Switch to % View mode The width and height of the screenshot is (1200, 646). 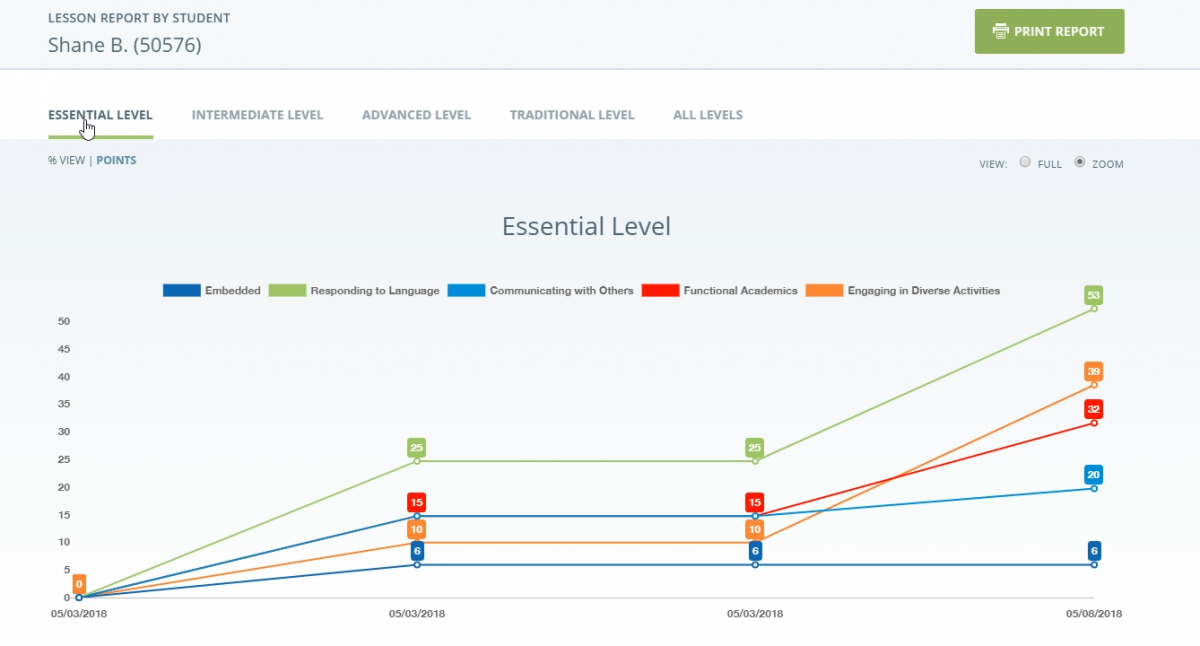tap(66, 160)
